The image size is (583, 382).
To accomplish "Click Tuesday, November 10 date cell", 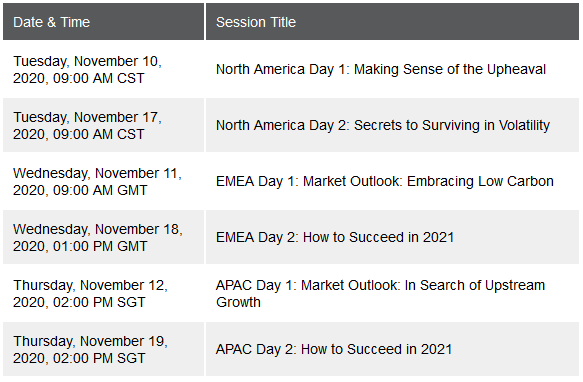I will coord(103,70).
